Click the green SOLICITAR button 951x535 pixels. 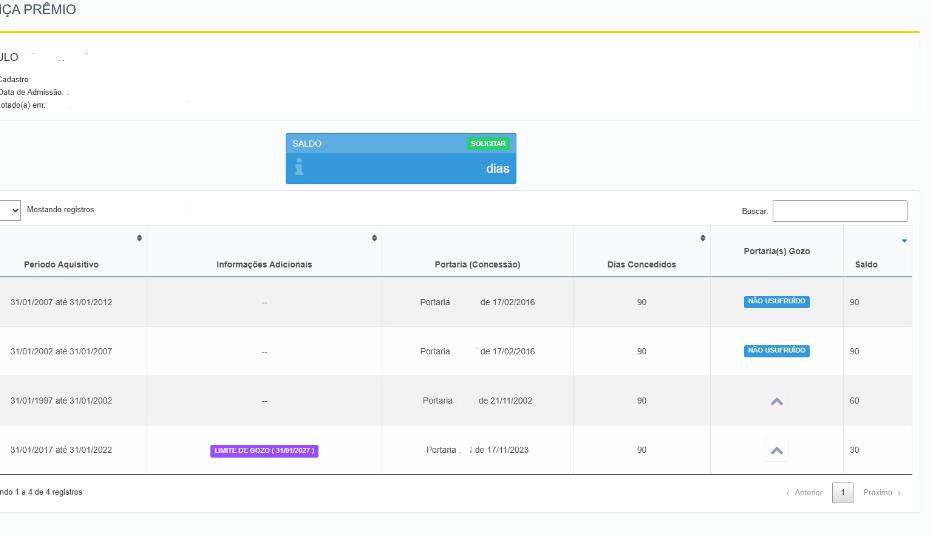click(x=488, y=144)
